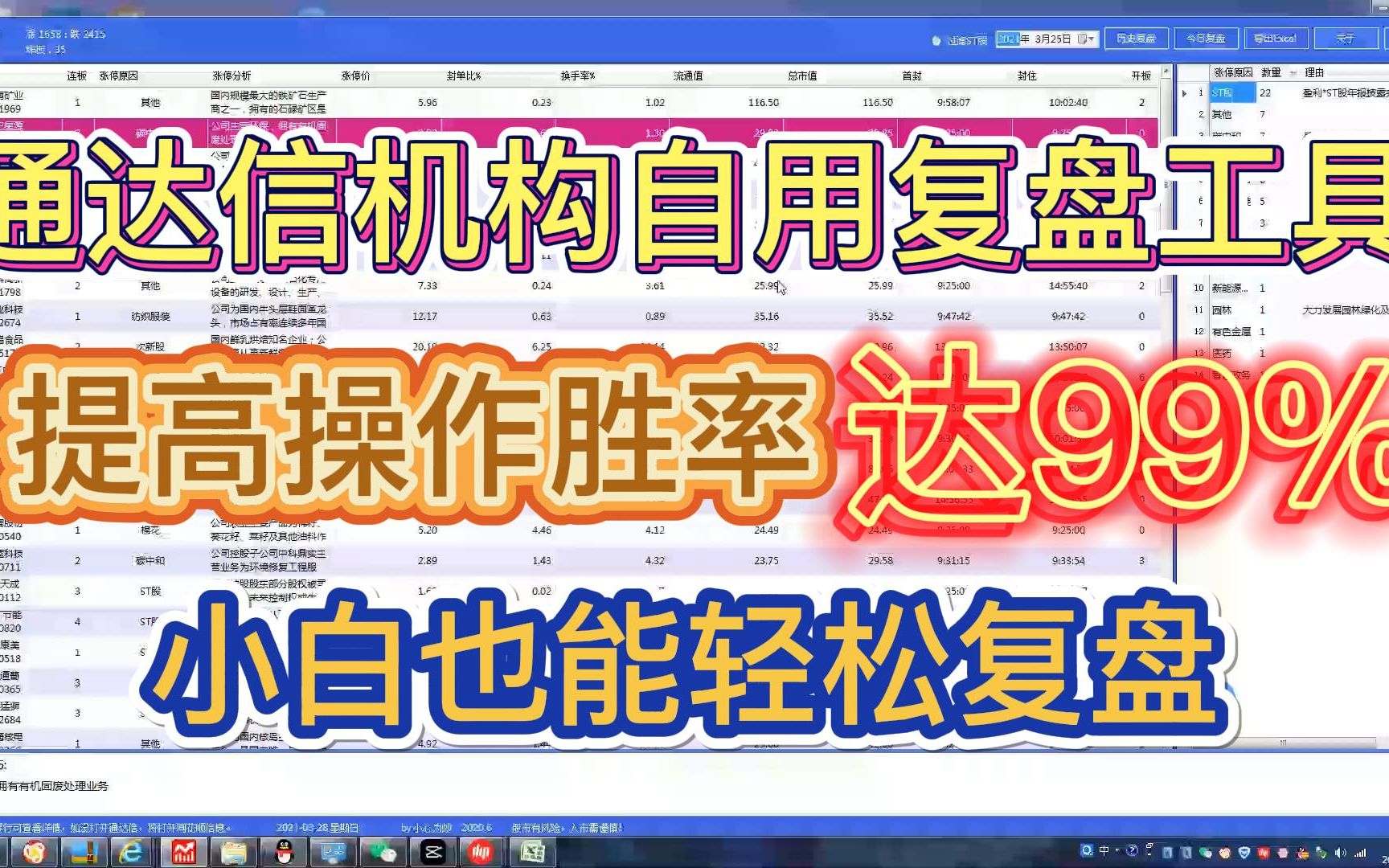Click the row indicator arrow beside row 1
Viewport: 1389px width, 868px height.
(x=1185, y=93)
